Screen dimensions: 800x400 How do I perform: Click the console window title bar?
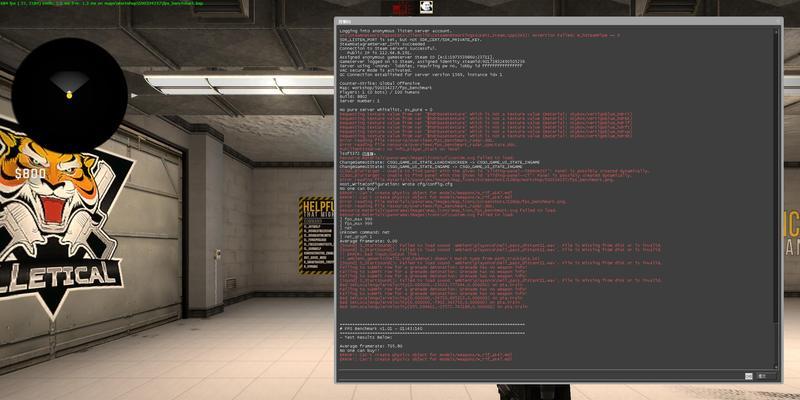558,21
